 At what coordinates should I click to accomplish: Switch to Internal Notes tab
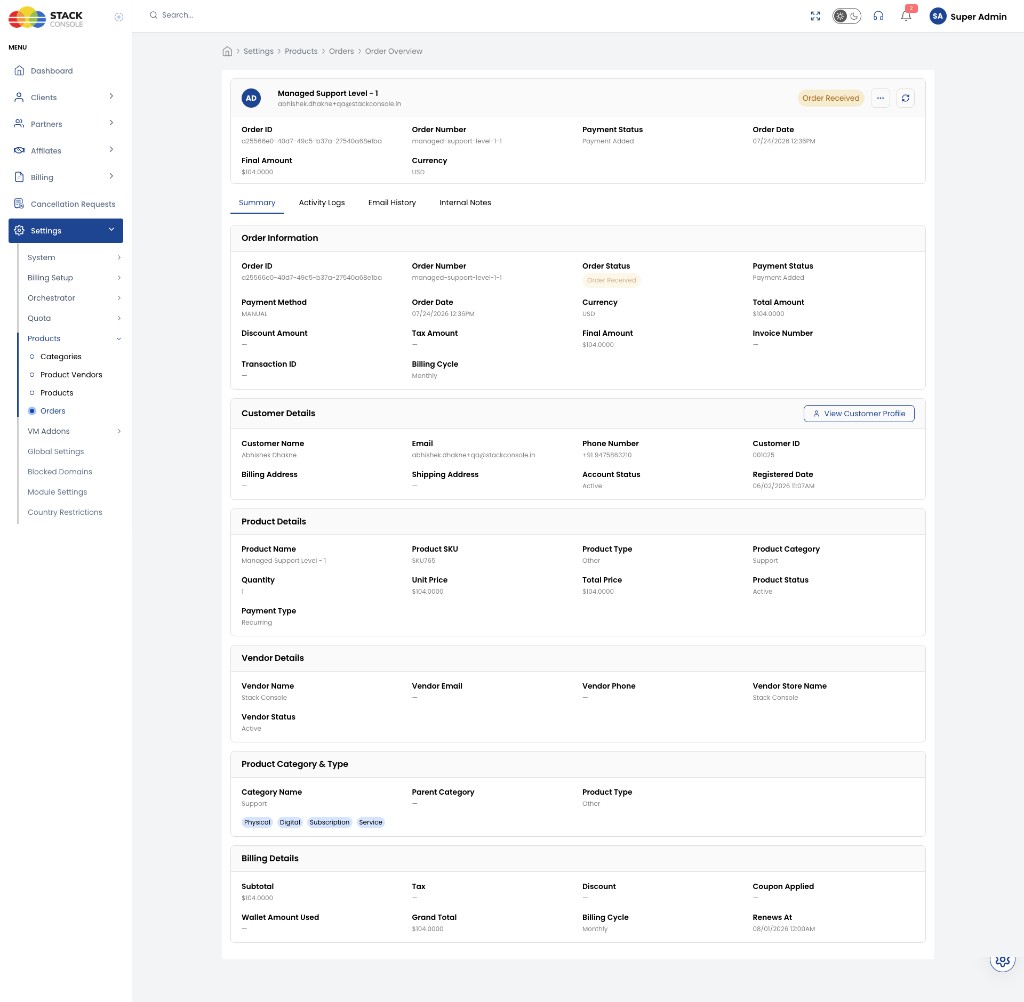(465, 202)
